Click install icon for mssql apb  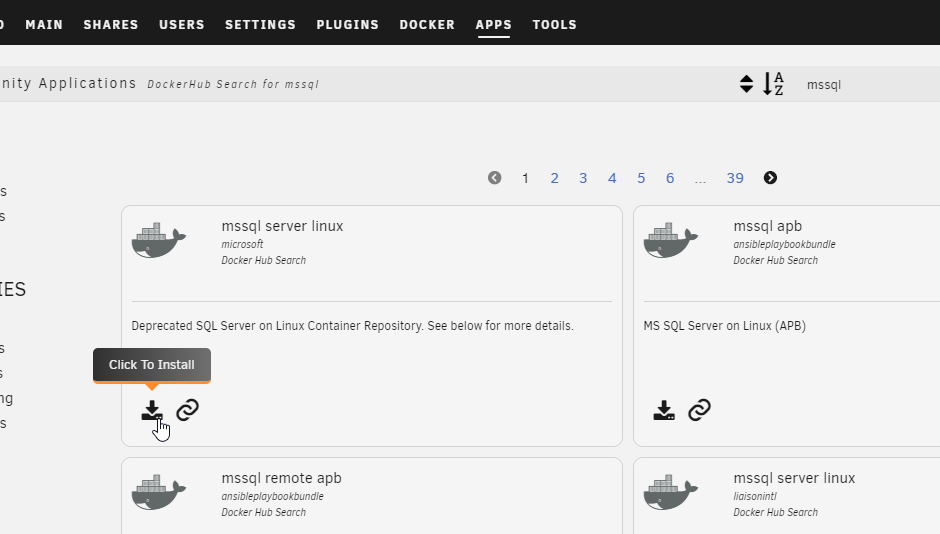point(664,411)
